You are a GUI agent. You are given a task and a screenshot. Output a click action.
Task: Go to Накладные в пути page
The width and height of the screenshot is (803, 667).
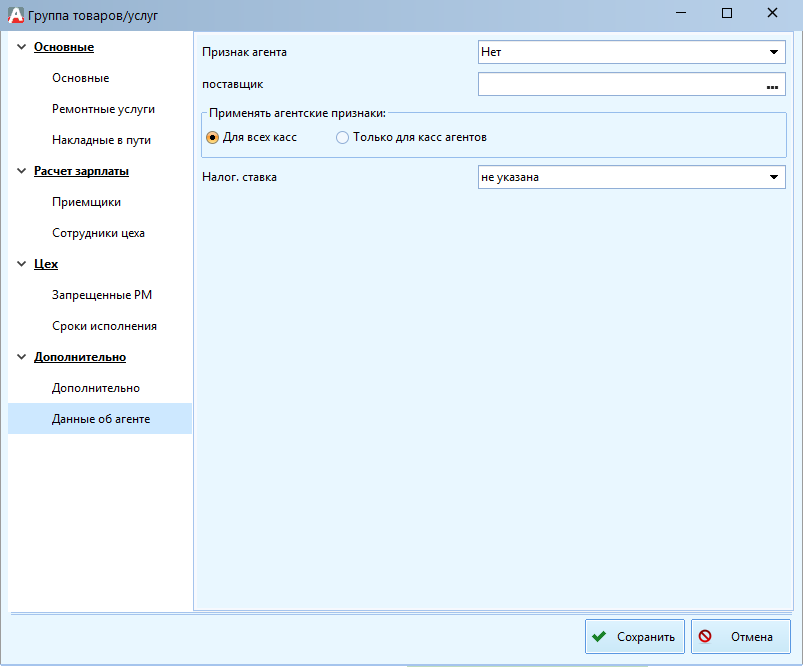click(101, 140)
